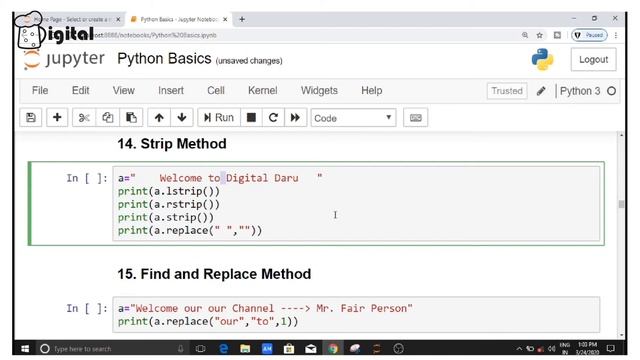Open Chrome three-dot menu

click(x=616, y=35)
